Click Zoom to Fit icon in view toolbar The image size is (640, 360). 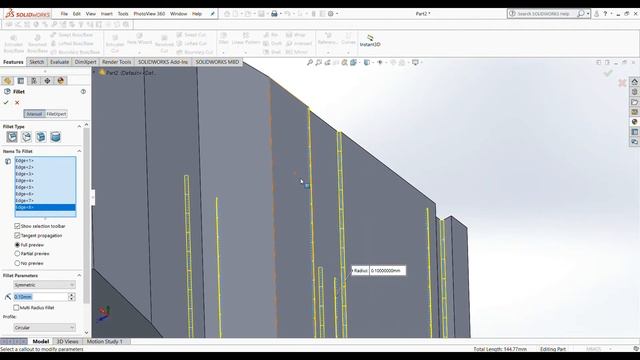310,62
